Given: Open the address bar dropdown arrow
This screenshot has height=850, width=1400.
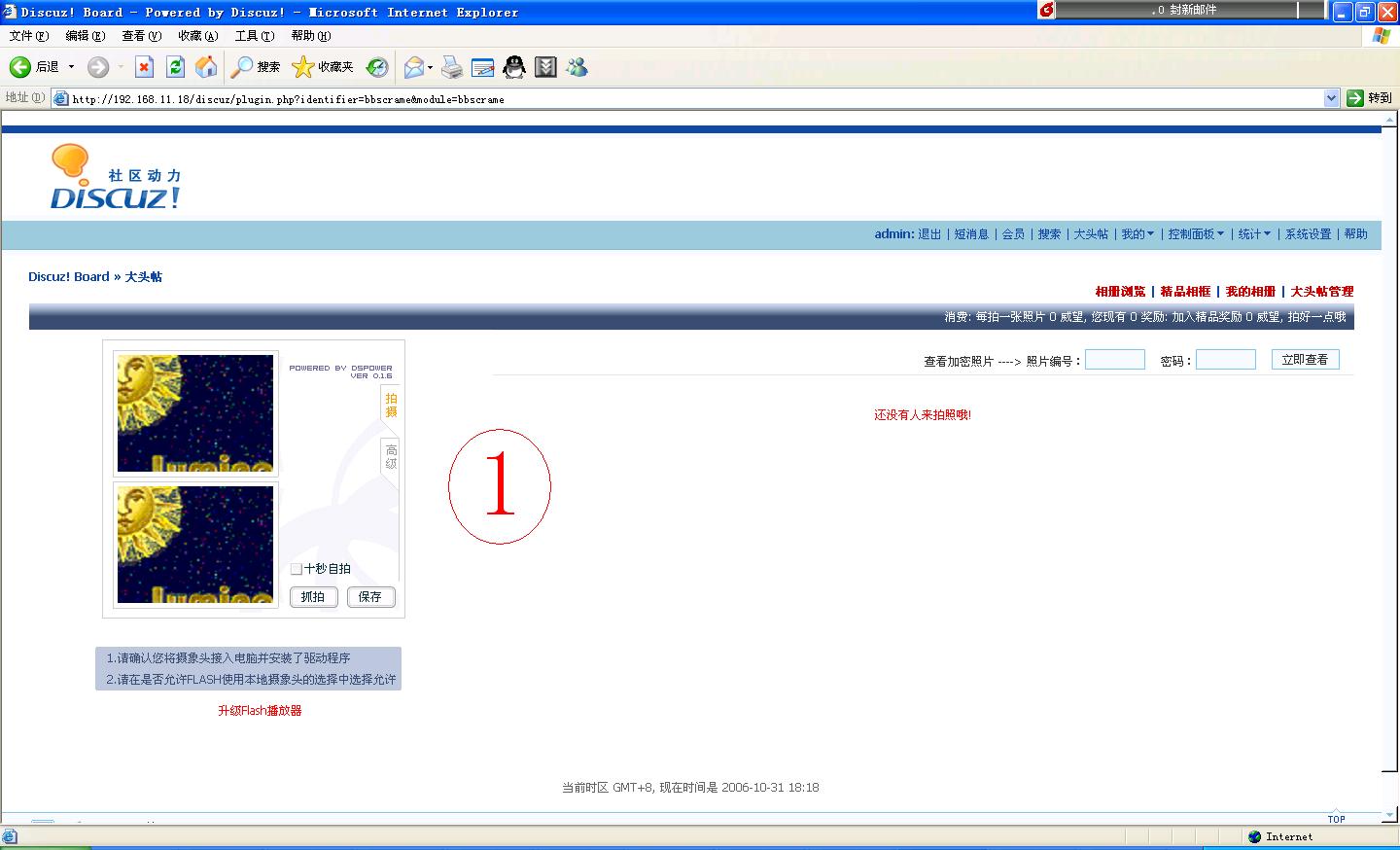Looking at the screenshot, I should tap(1331, 98).
